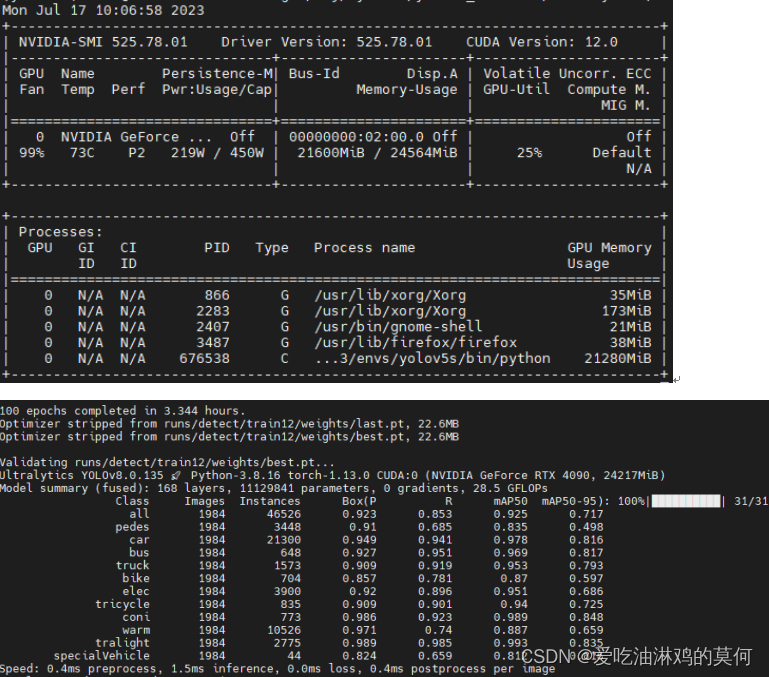Viewport: 769px width, 677px height.
Task: Click 21300 instances for car
Action: [283, 540]
